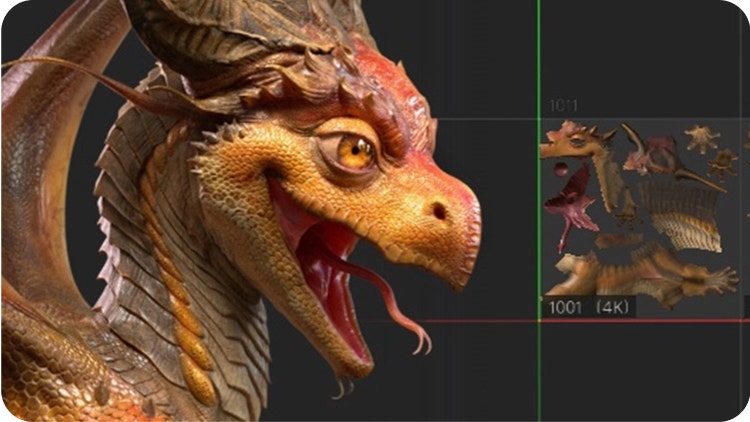The image size is (750, 422).
Task: Select the 1001 (4K) UV tile label
Action: click(x=589, y=307)
